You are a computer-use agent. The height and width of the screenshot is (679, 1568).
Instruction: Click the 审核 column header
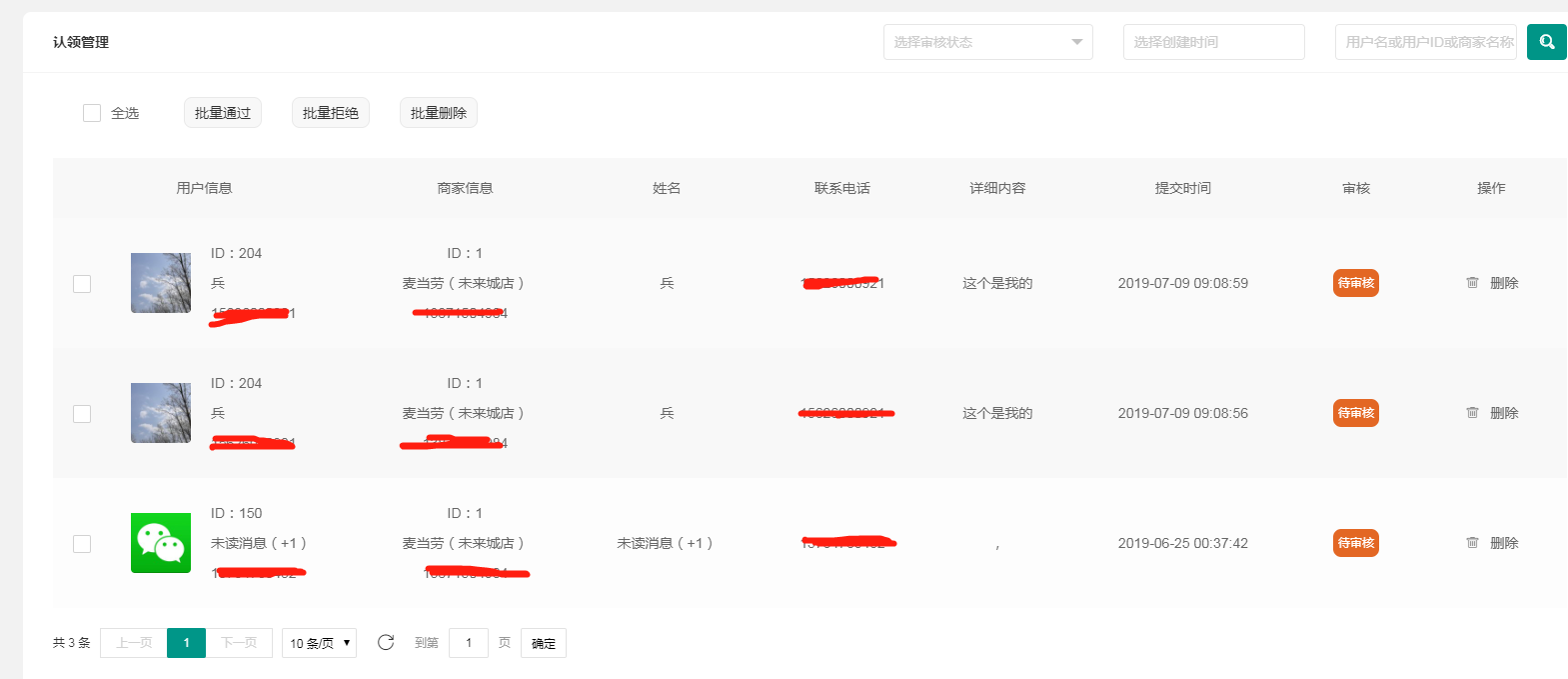(1356, 188)
